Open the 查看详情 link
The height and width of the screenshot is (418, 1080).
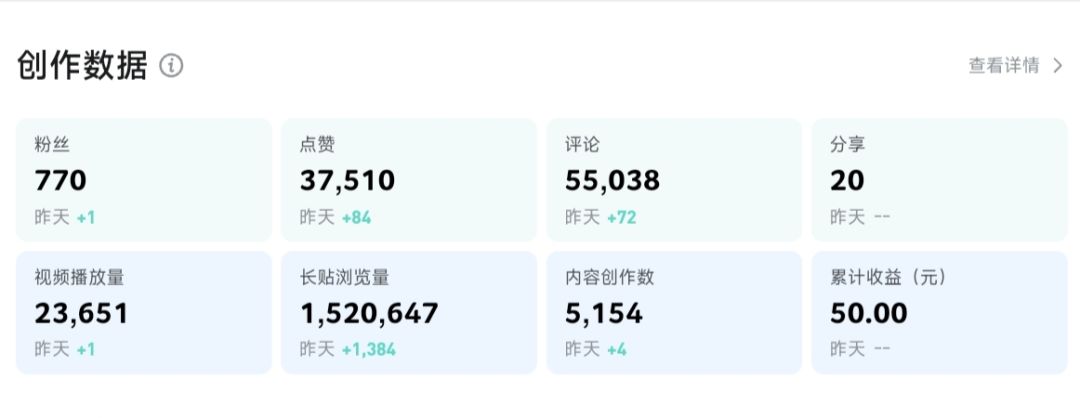(x=1004, y=65)
